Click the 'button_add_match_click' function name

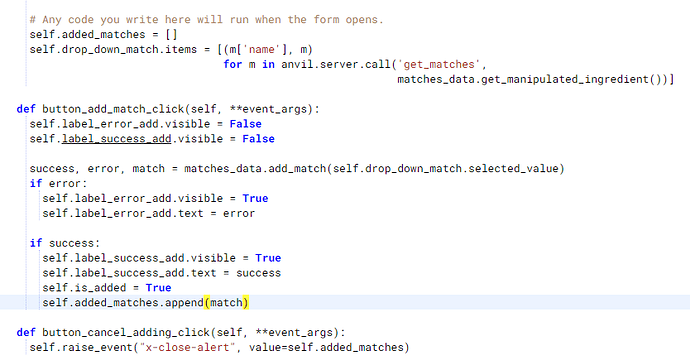[113, 109]
